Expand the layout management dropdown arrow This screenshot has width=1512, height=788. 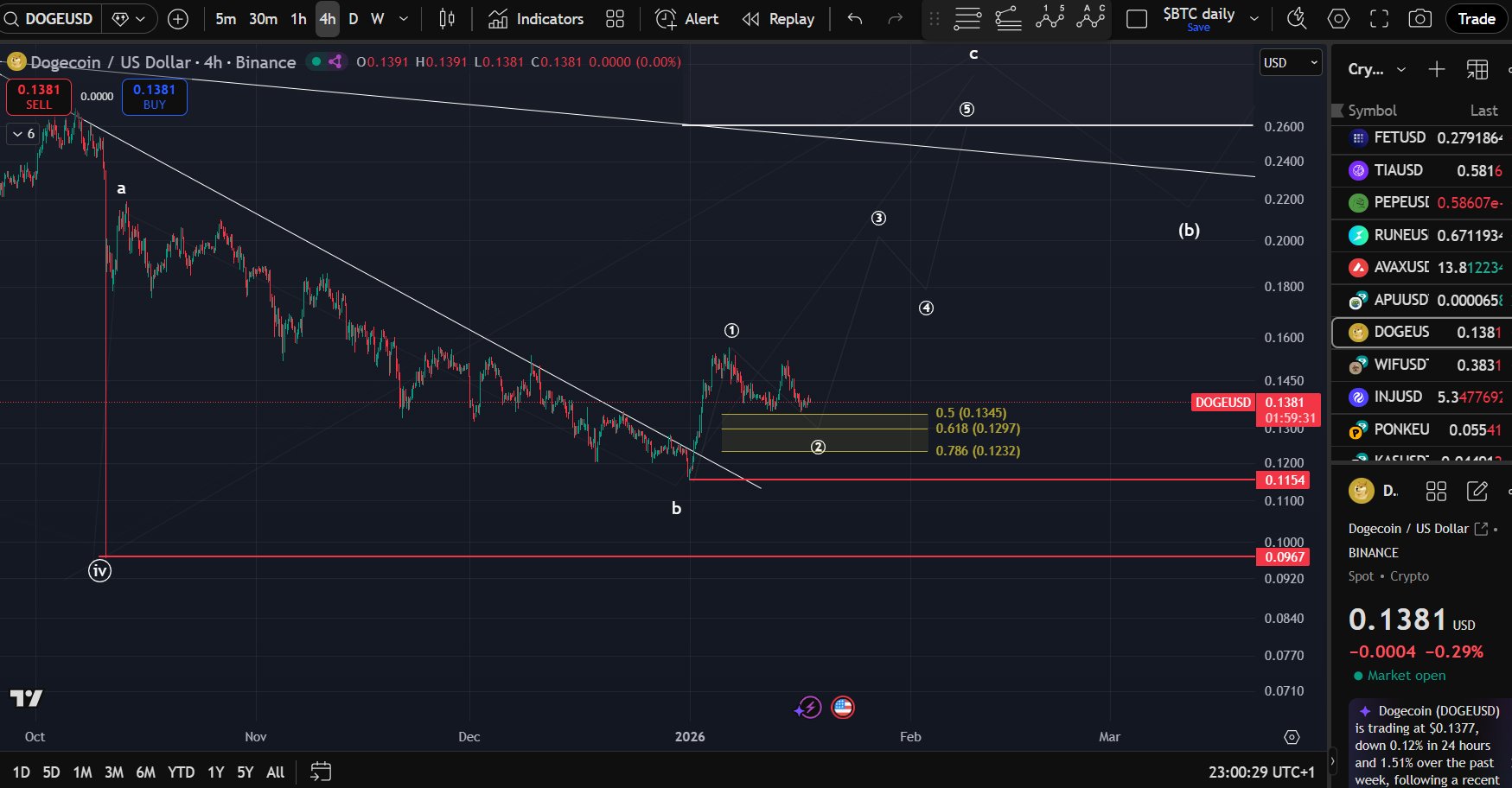[x=1254, y=19]
